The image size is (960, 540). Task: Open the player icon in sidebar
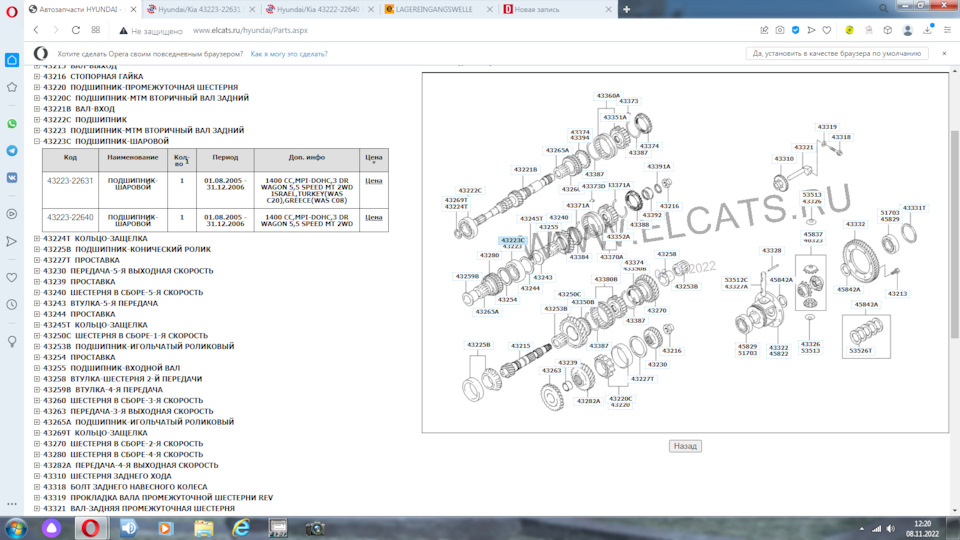pyautogui.click(x=12, y=214)
